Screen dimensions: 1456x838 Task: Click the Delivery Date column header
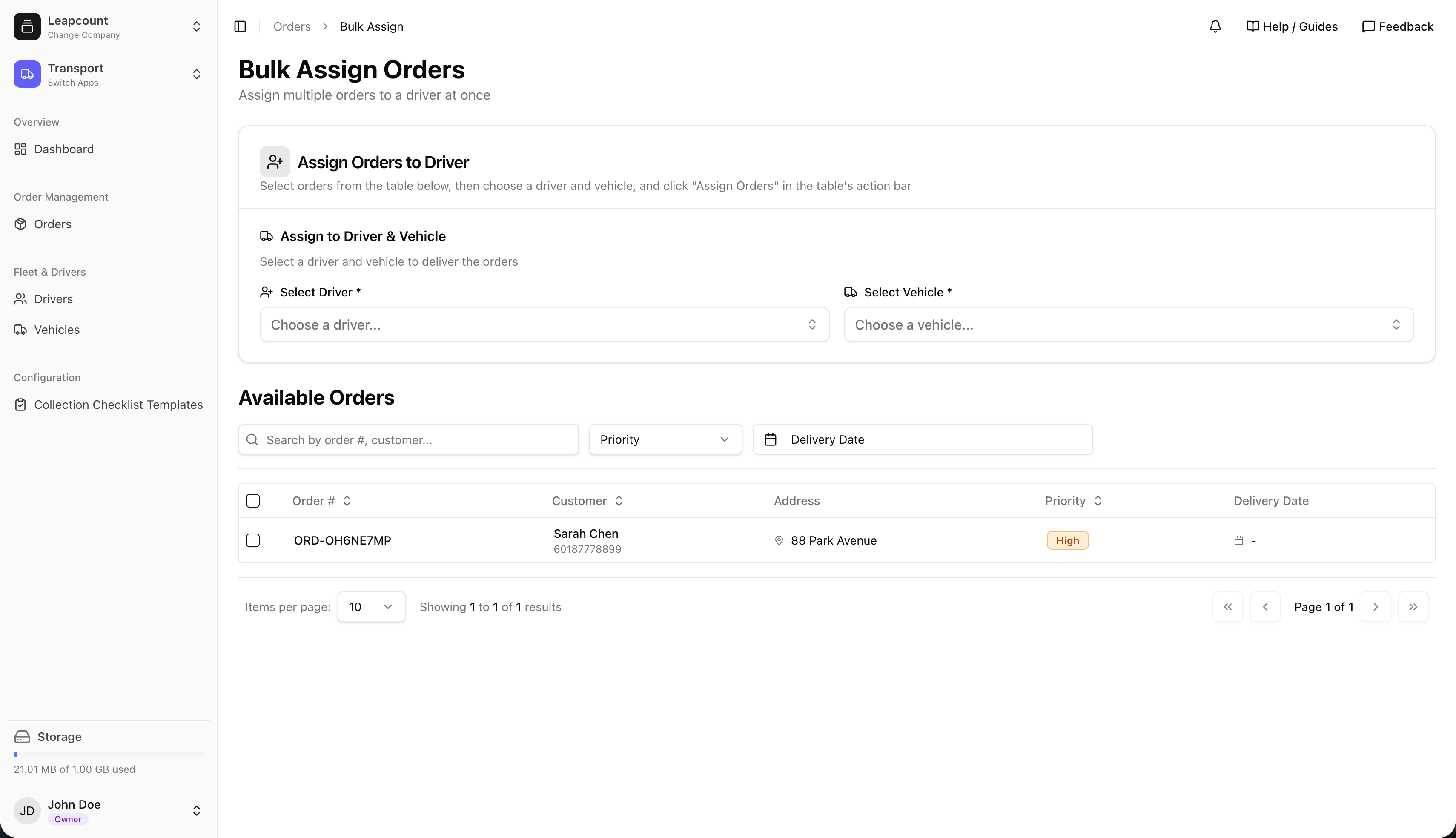1271,501
